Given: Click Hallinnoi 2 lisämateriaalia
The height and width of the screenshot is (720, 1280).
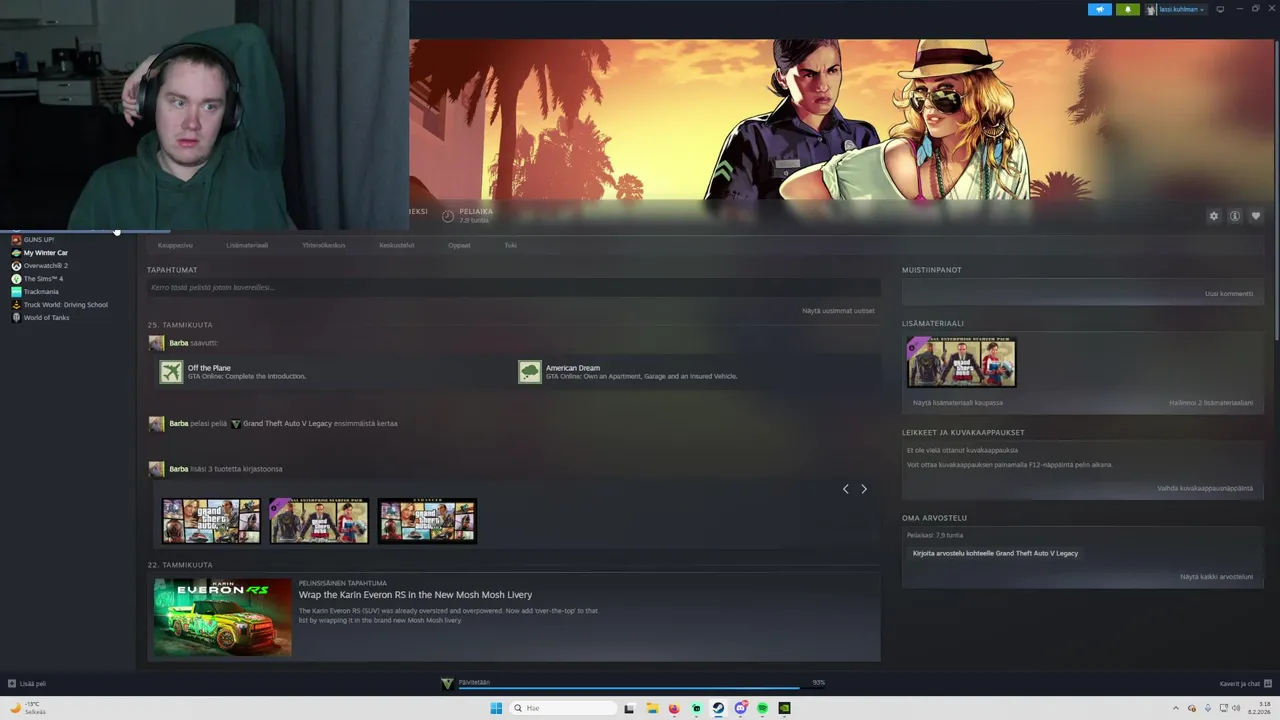Looking at the screenshot, I should [x=1211, y=403].
